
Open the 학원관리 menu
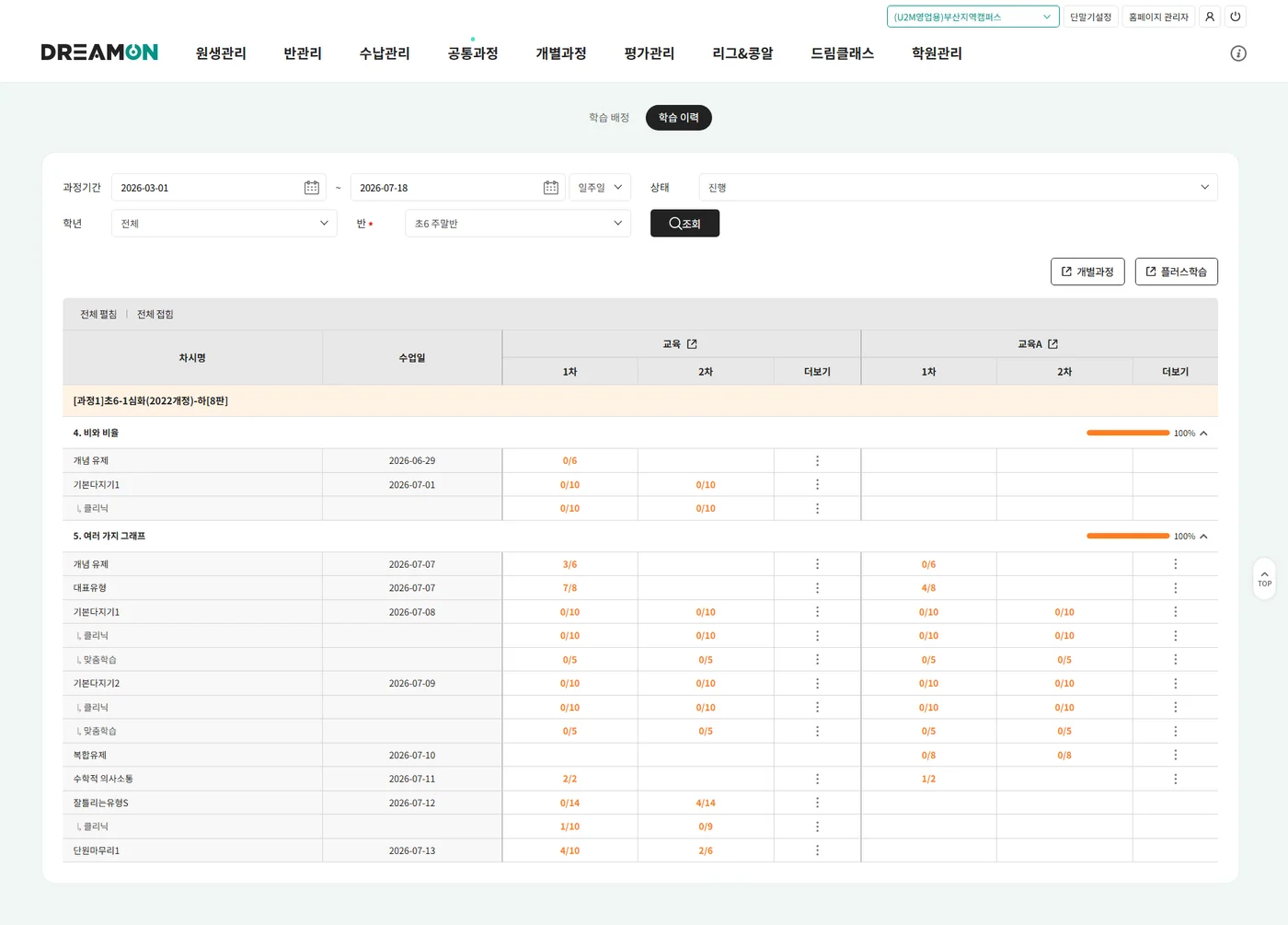pyautogui.click(x=937, y=53)
